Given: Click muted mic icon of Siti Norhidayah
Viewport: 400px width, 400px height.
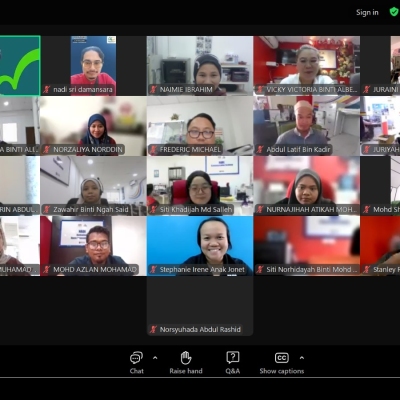Looking at the screenshot, I should (x=260, y=269).
